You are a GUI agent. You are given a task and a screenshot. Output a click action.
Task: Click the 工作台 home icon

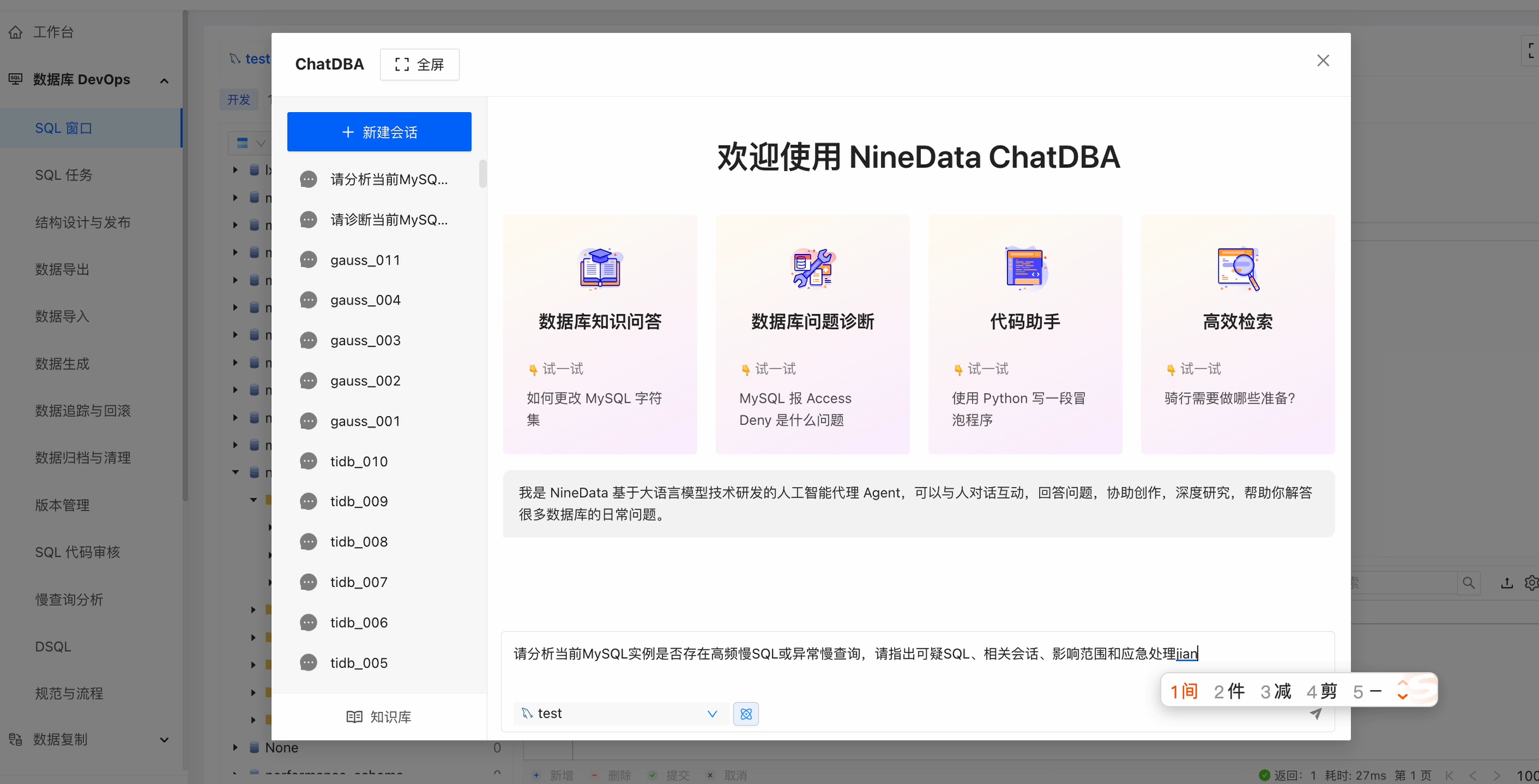pos(16,32)
